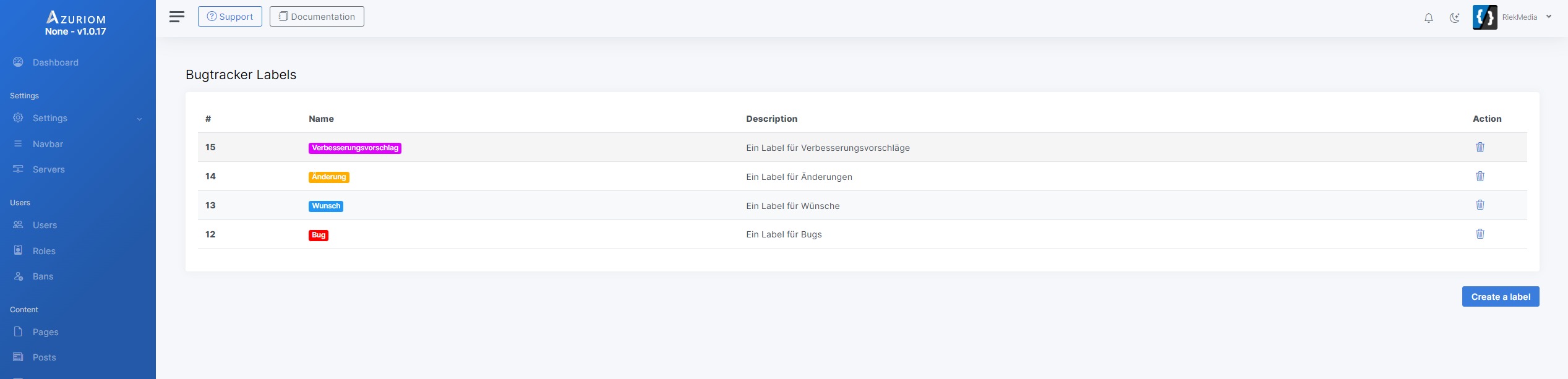1568x379 pixels.
Task: Click the Settings gear icon in sidebar
Action: click(x=18, y=117)
